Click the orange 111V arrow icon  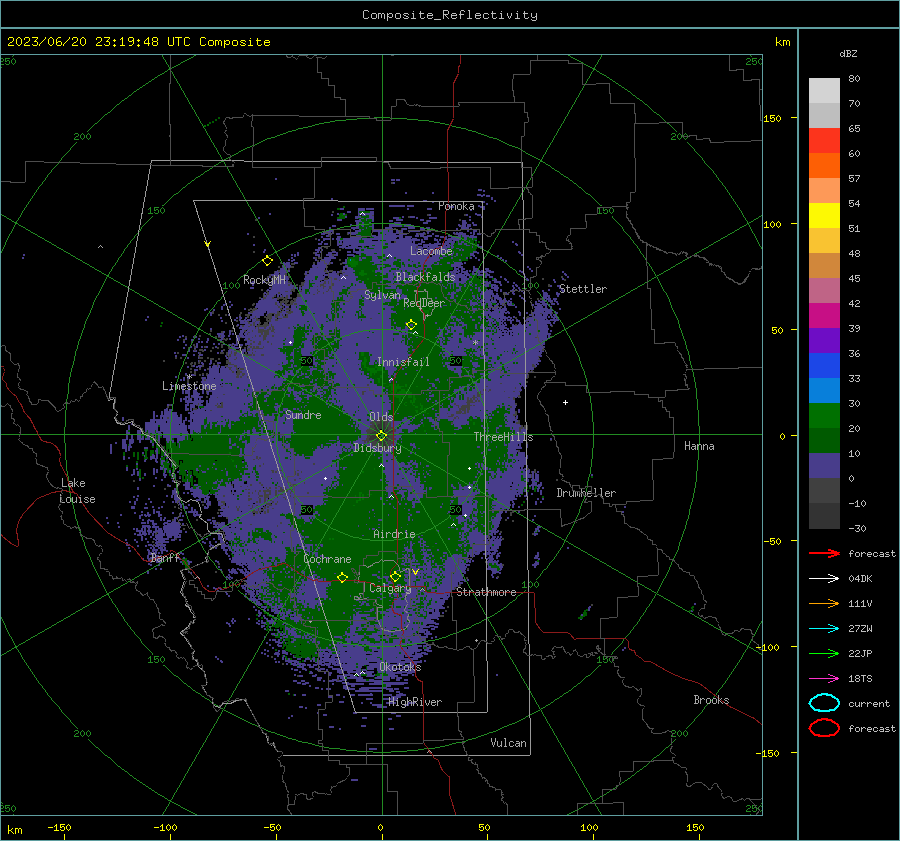pos(824,603)
